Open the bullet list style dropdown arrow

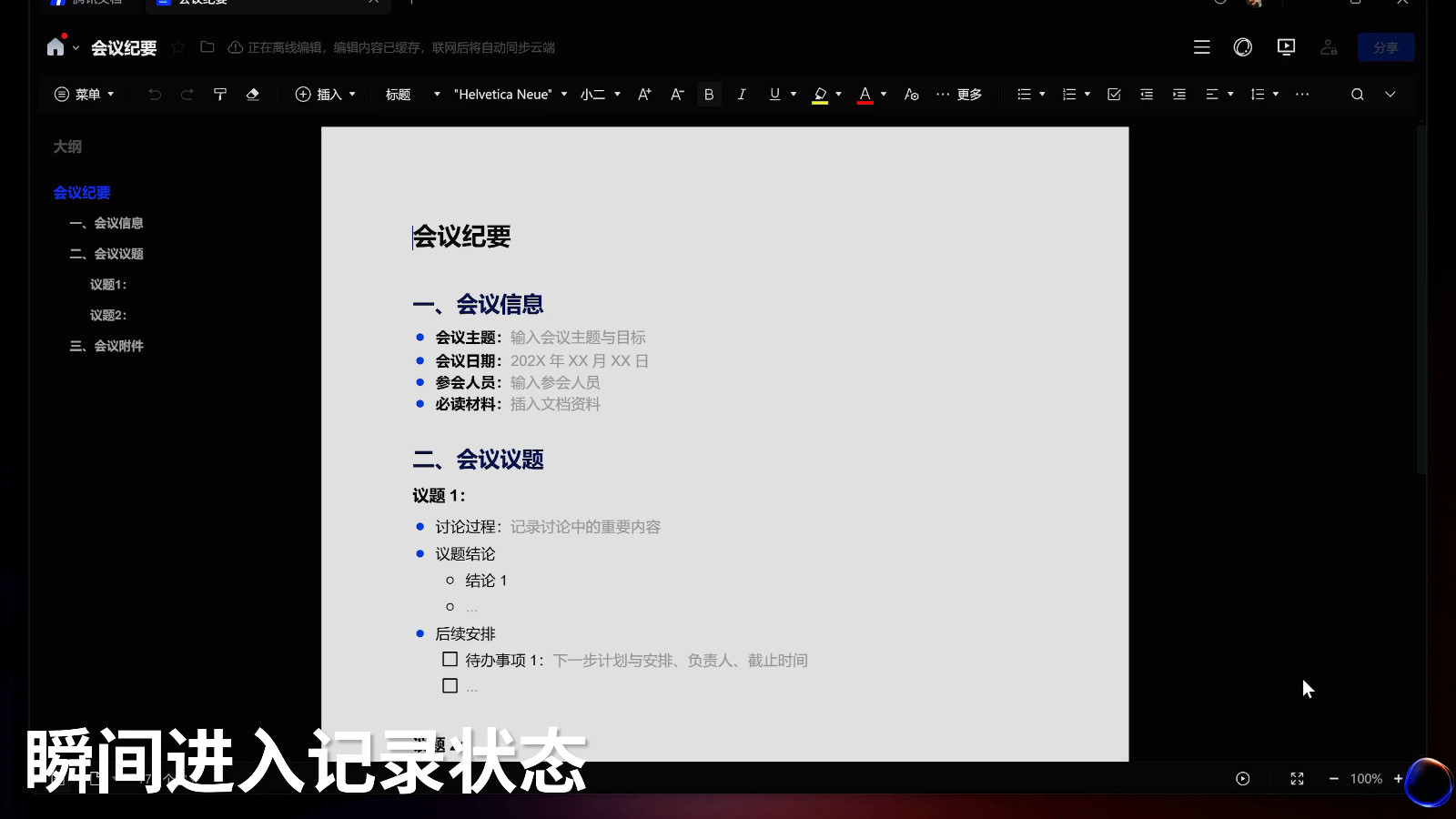[x=1042, y=95]
